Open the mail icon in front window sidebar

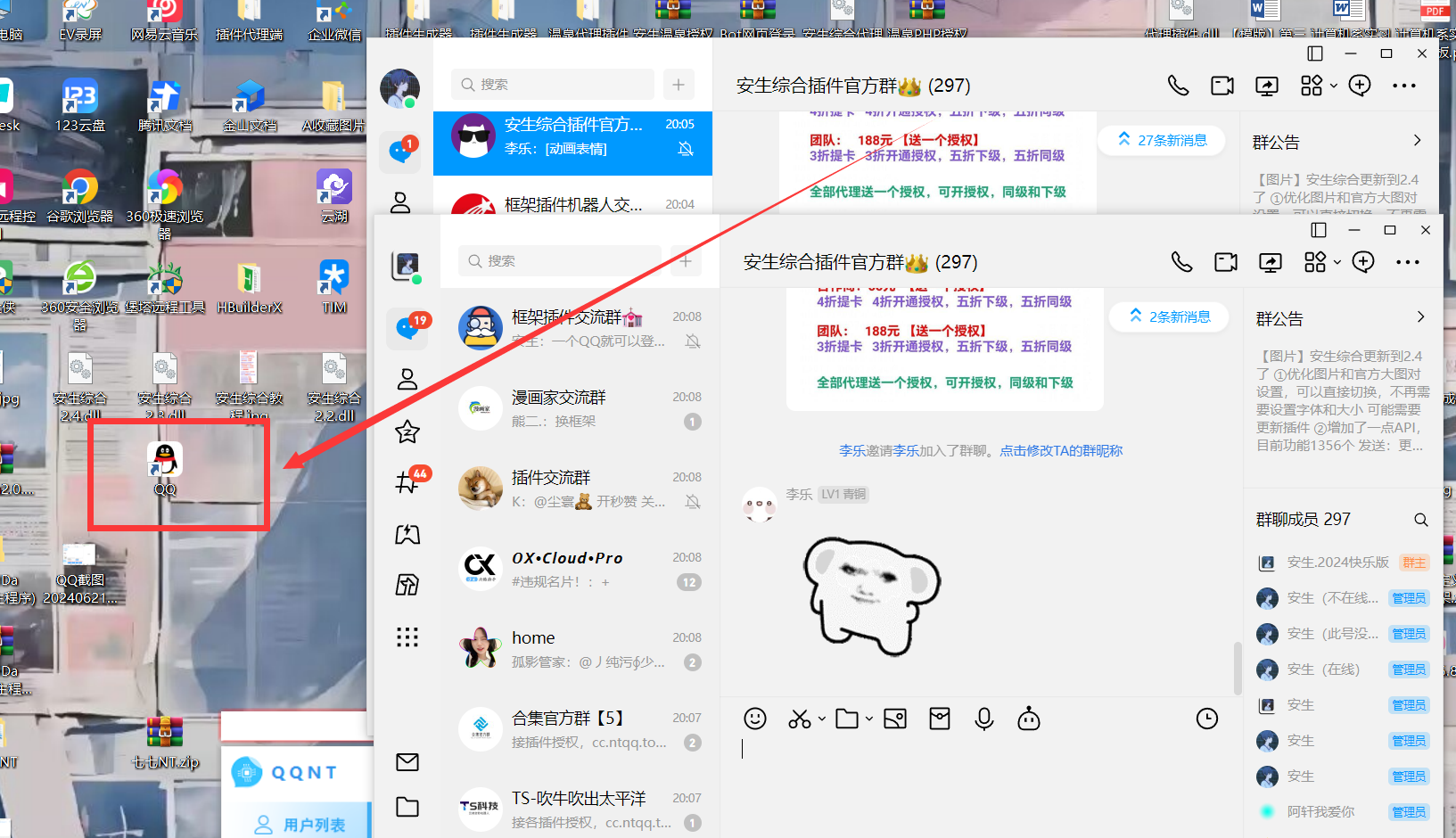pyautogui.click(x=407, y=762)
